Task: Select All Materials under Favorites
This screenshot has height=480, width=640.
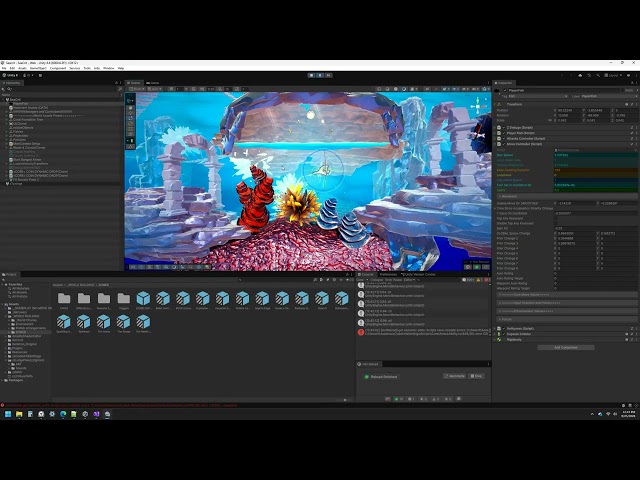Action: [20, 289]
